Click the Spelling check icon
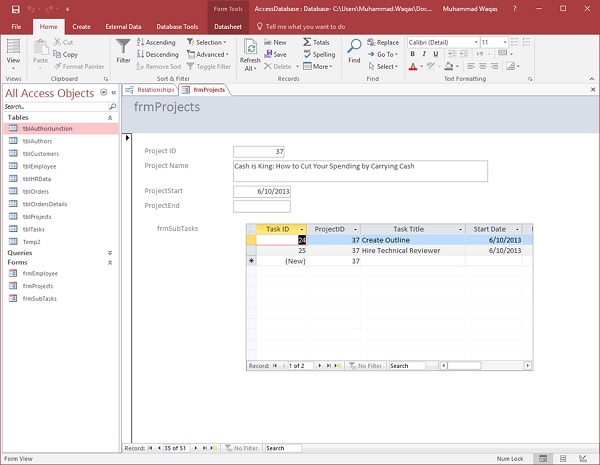Image resolution: width=600 pixels, height=465 pixels. 306,55
